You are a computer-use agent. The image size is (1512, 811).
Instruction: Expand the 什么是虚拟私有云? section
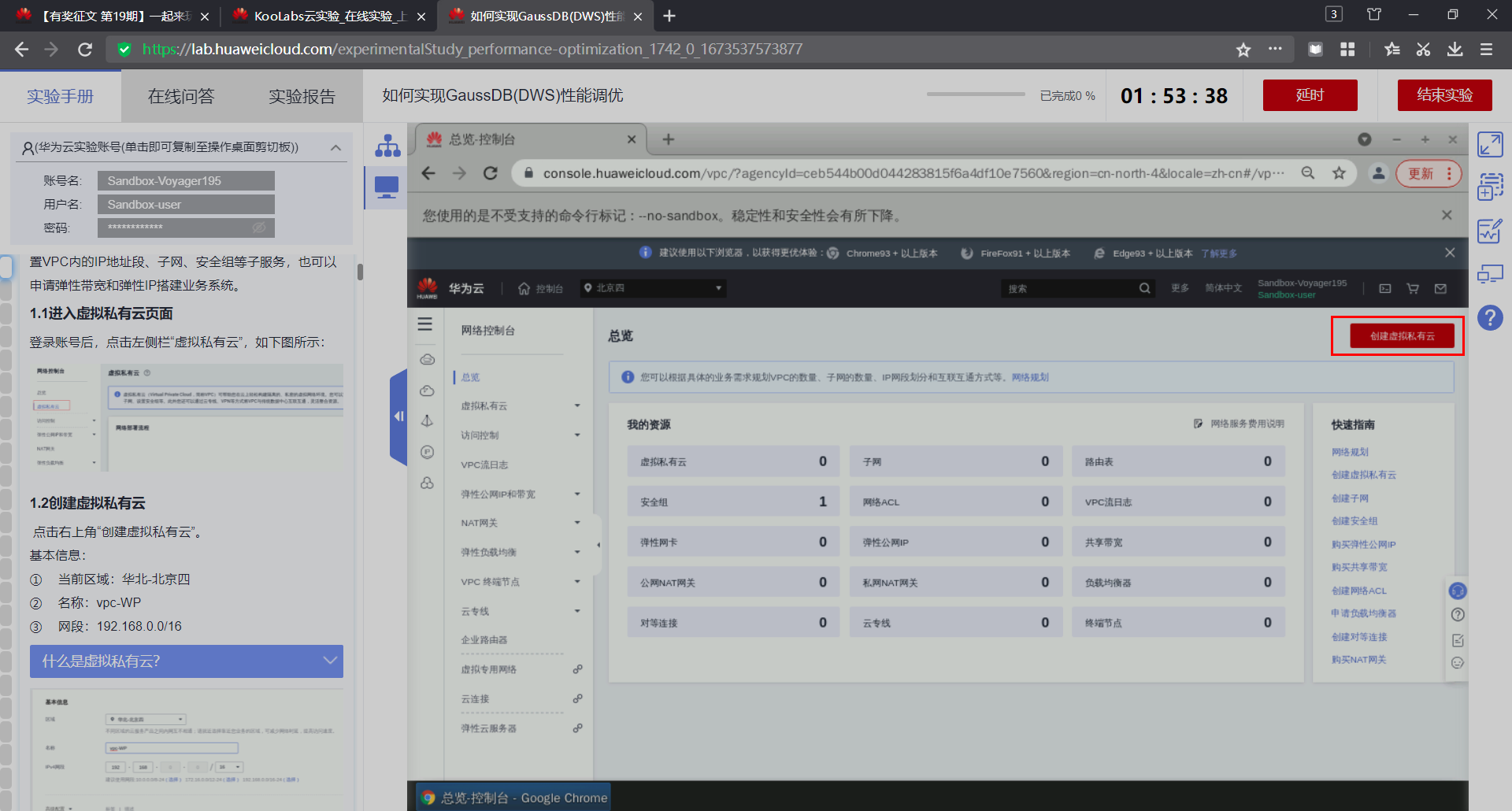(187, 661)
